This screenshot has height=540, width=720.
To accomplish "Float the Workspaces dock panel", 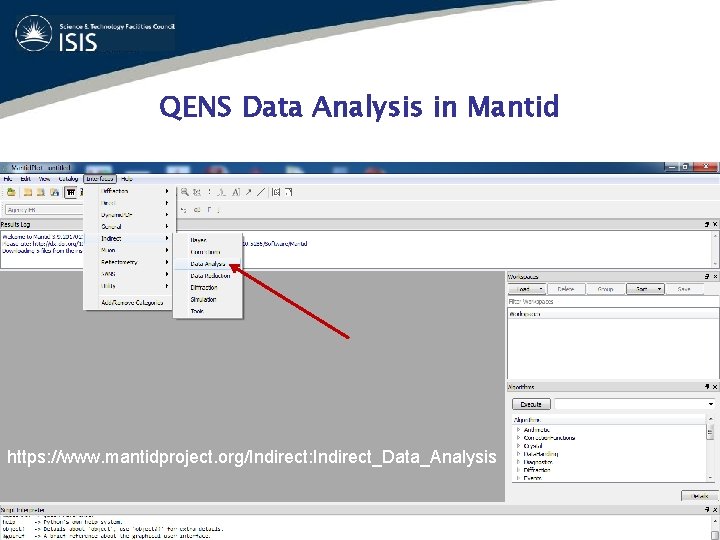I will click(x=707, y=276).
